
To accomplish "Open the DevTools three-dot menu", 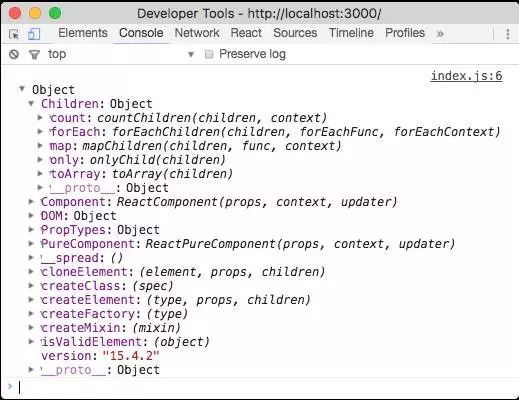I will tap(508, 34).
